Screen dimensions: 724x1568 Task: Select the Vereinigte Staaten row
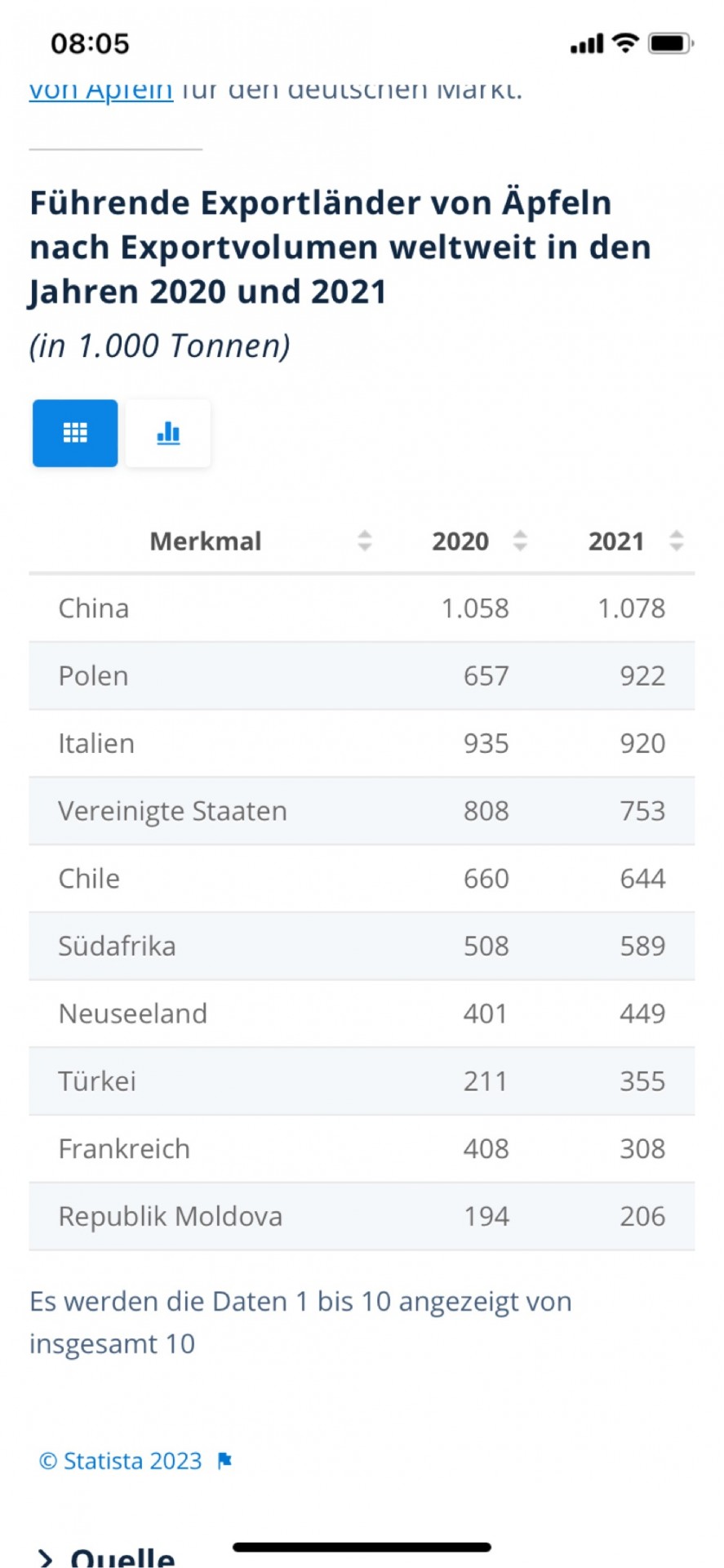click(x=362, y=811)
